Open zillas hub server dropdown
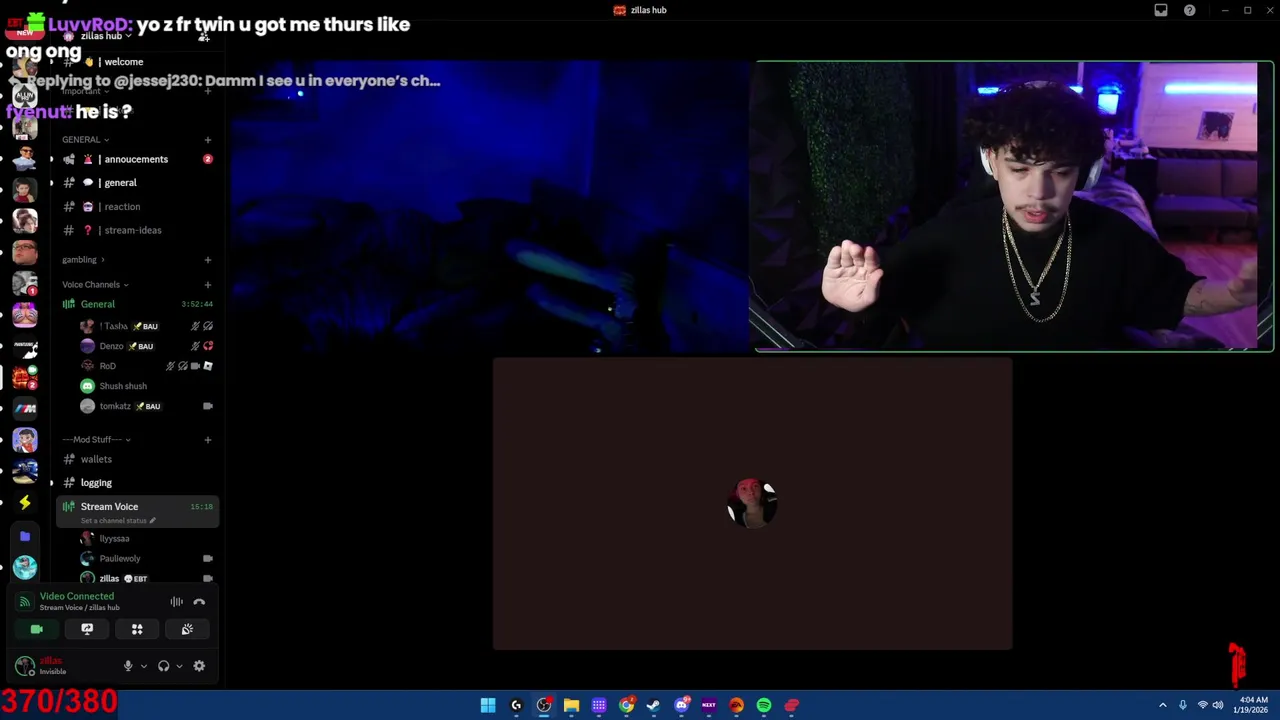 [x=105, y=36]
